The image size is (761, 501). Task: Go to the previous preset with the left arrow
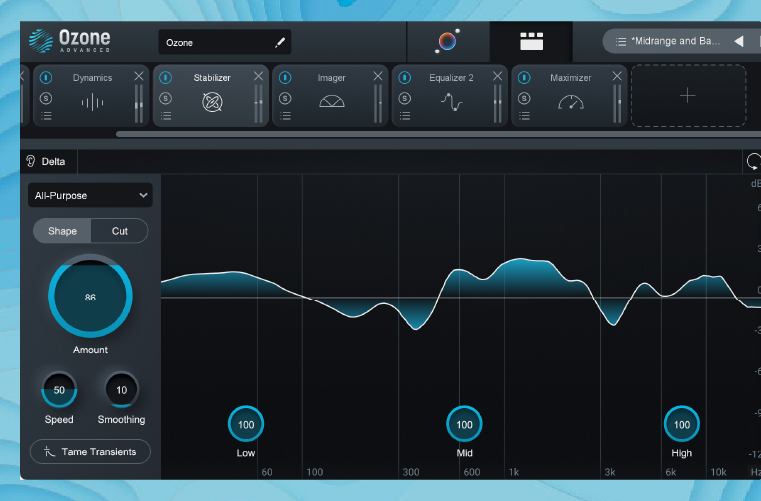pos(739,41)
